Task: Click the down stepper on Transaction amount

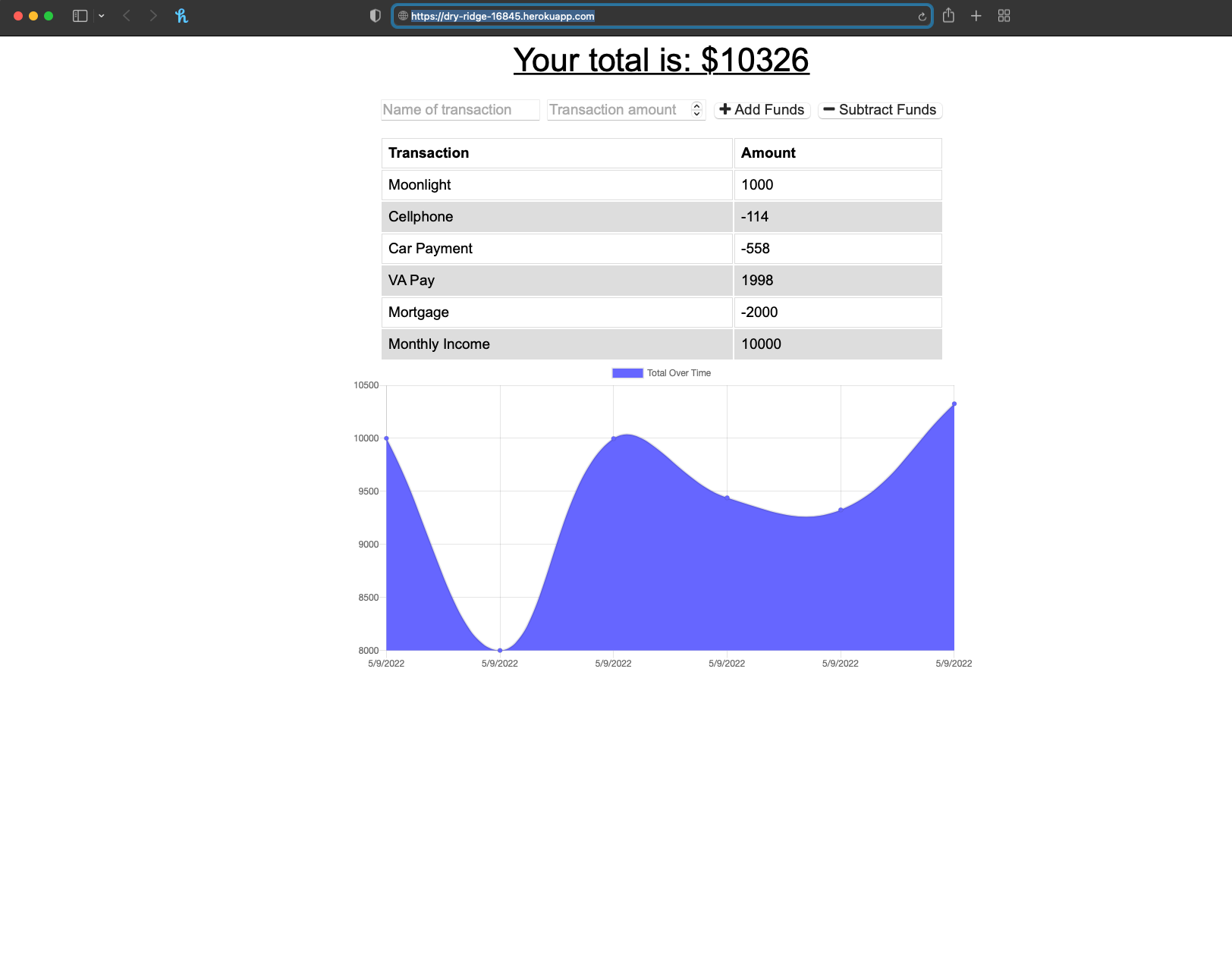Action: coord(696,113)
